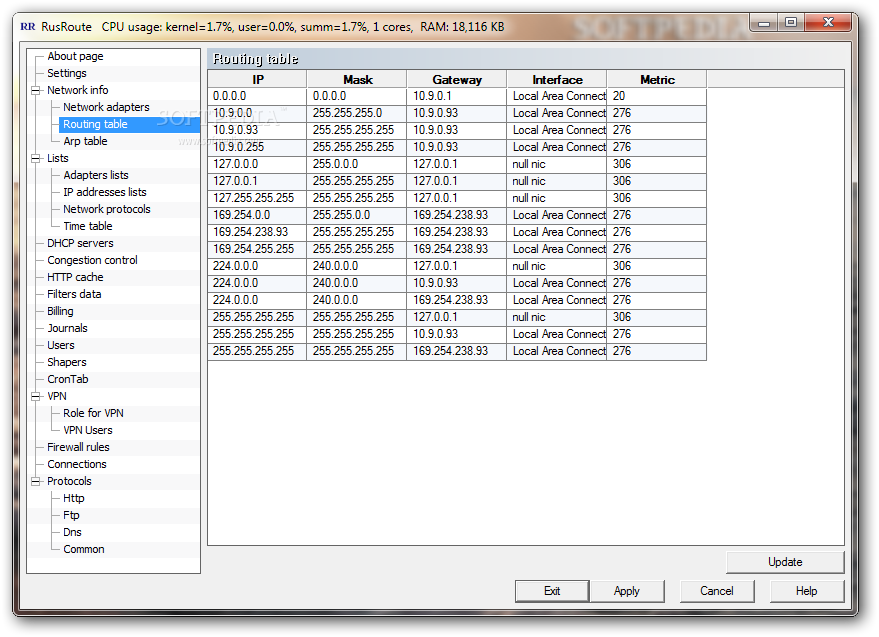Open HTTP cache page

pyautogui.click(x=75, y=277)
